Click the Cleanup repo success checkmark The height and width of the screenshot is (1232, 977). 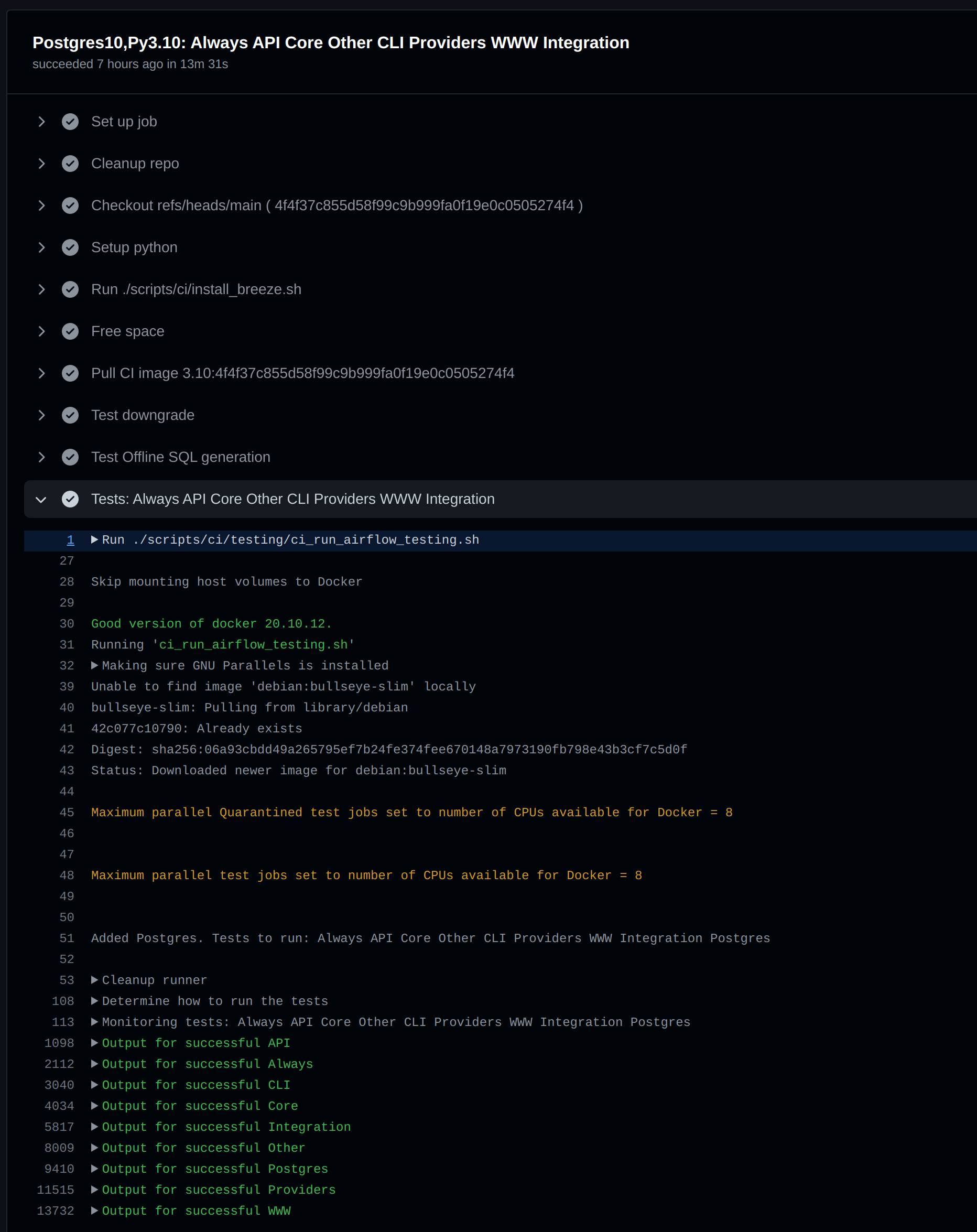pos(70,164)
